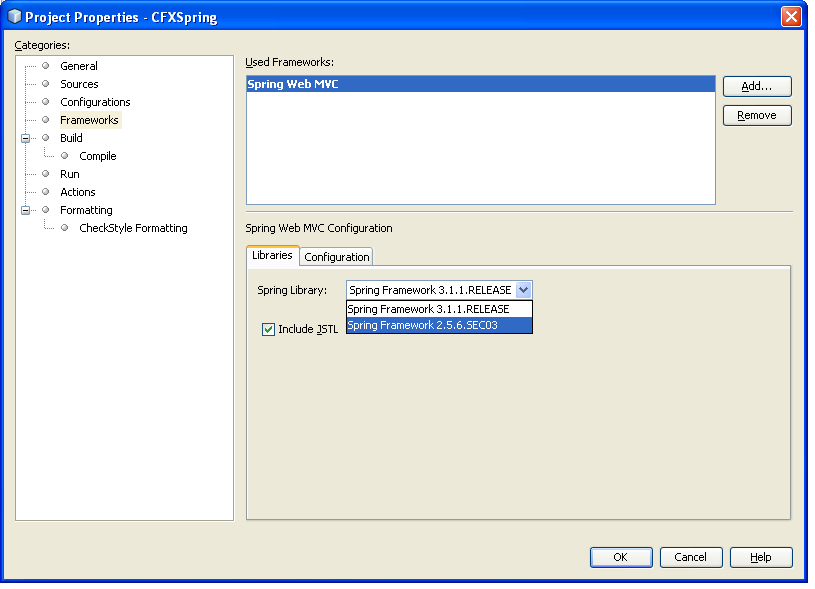Click the Compile node bullet icon

click(65, 156)
